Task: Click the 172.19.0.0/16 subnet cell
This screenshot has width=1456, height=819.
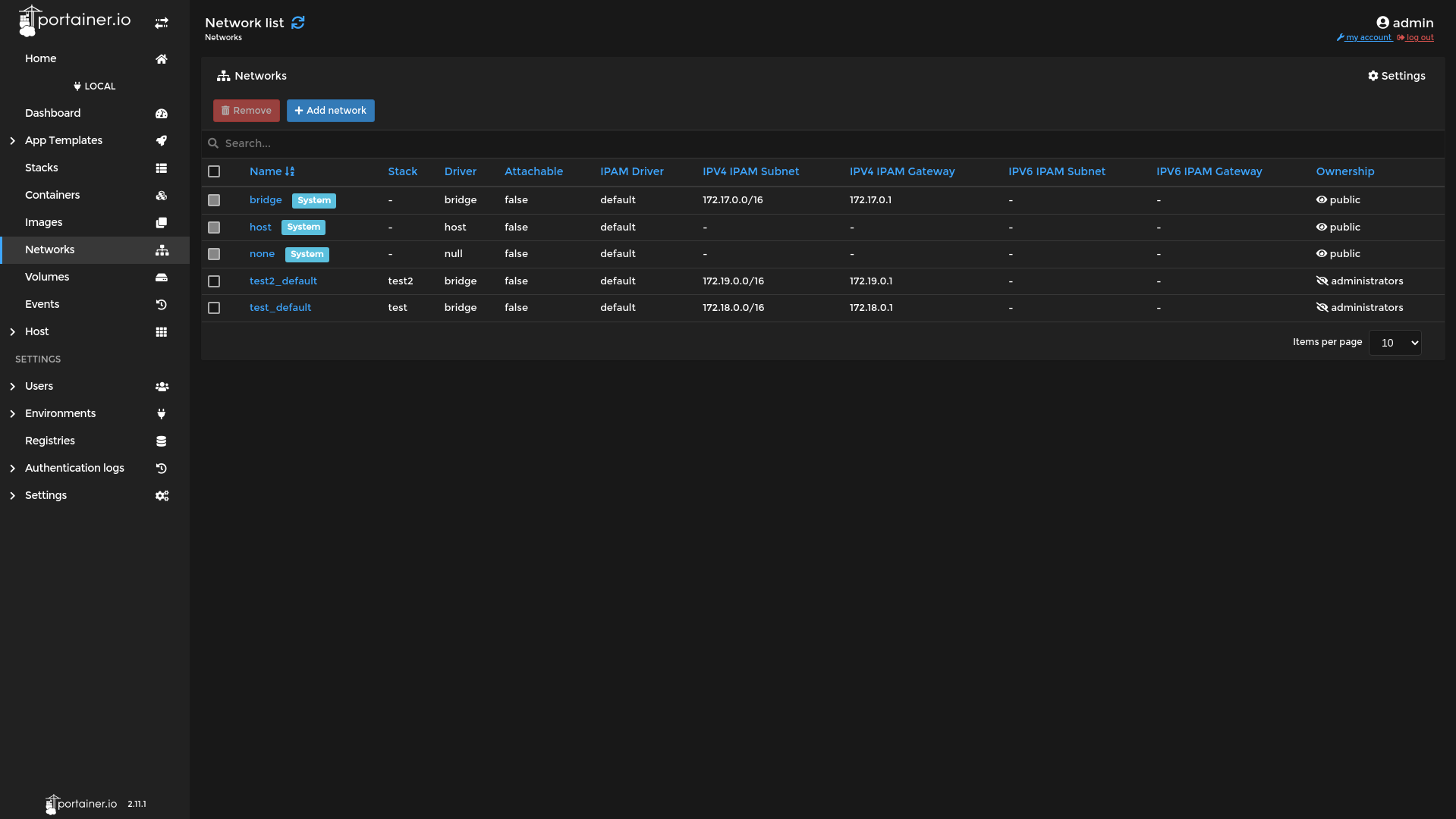Action: point(733,281)
